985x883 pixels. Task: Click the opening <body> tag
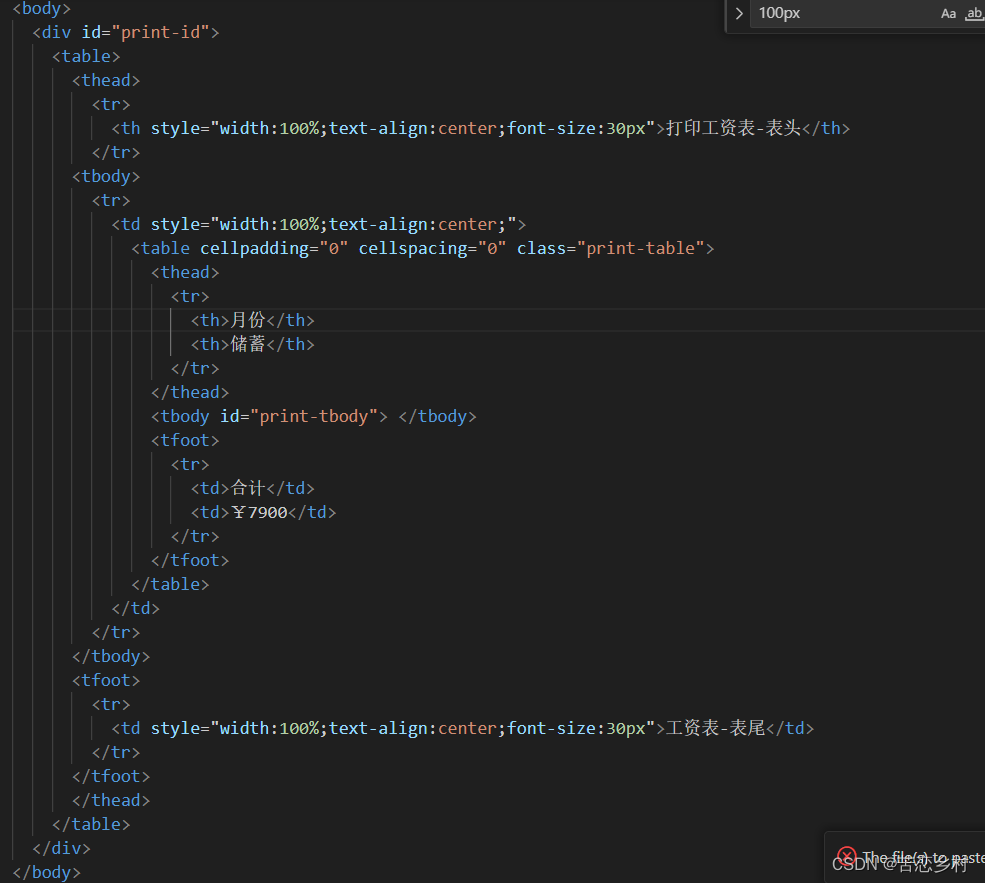point(41,9)
